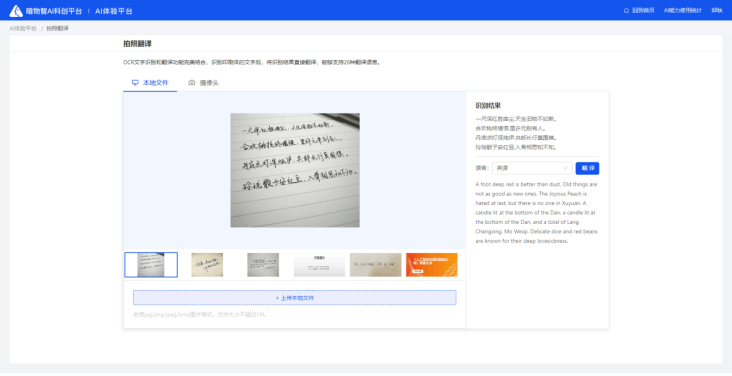Select the first selected notebook thumbnail

(151, 265)
